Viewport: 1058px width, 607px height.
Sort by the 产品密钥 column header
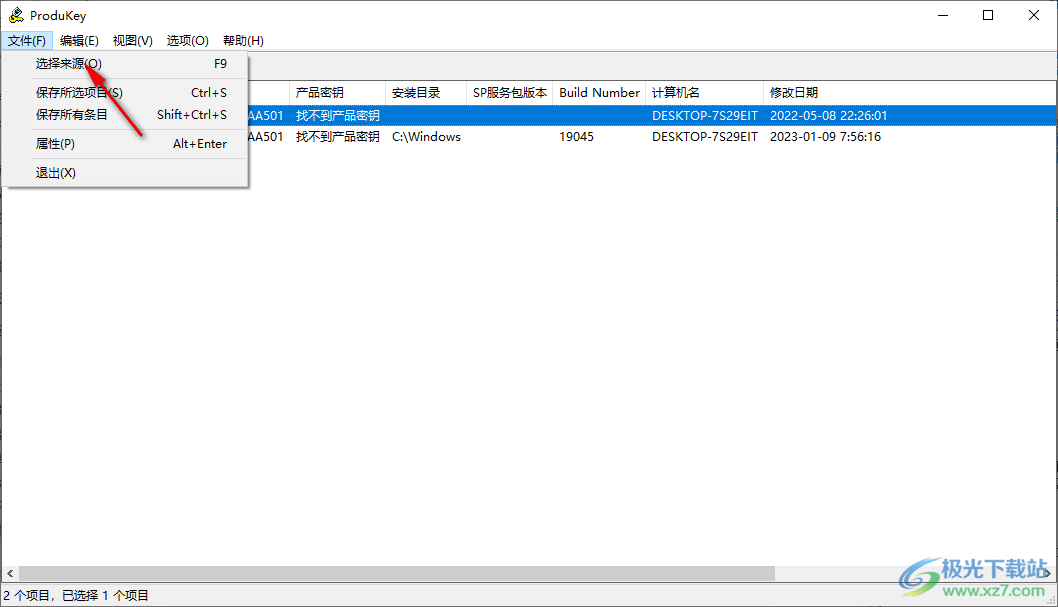337,92
